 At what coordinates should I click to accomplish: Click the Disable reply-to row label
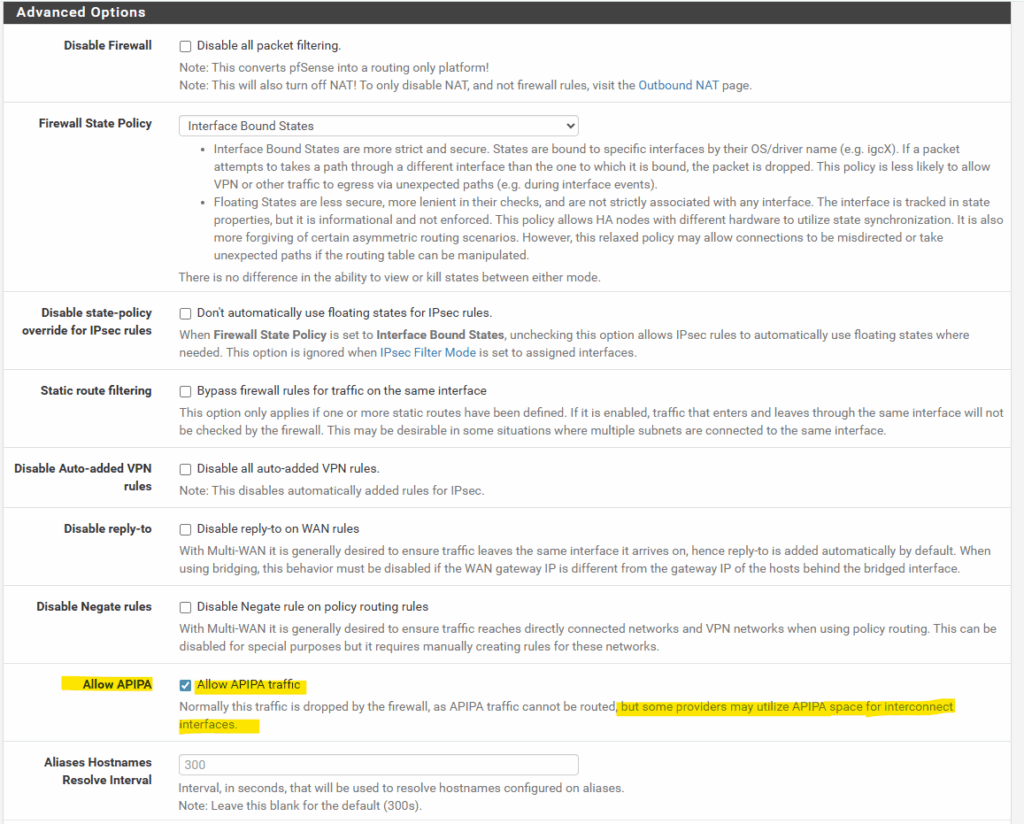coord(108,528)
